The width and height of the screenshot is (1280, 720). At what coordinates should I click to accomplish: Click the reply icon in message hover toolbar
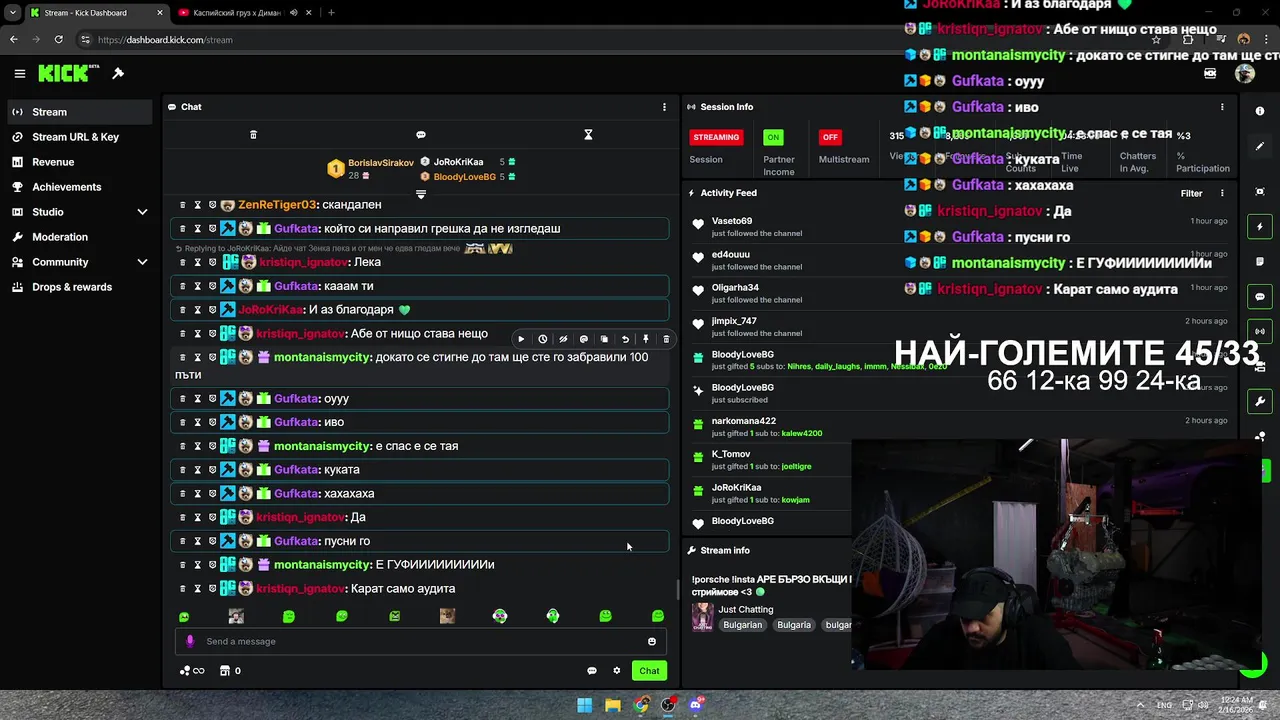tap(584, 339)
